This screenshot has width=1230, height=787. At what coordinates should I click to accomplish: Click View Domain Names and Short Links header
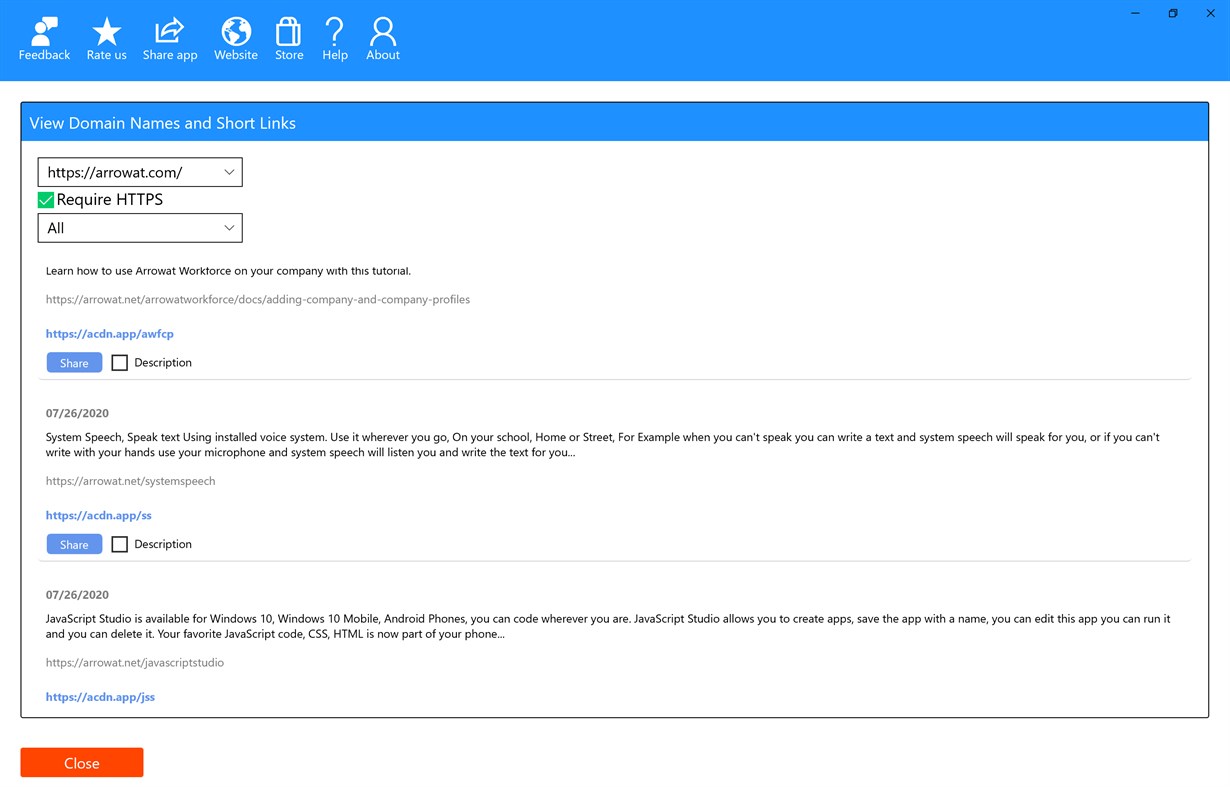point(163,123)
